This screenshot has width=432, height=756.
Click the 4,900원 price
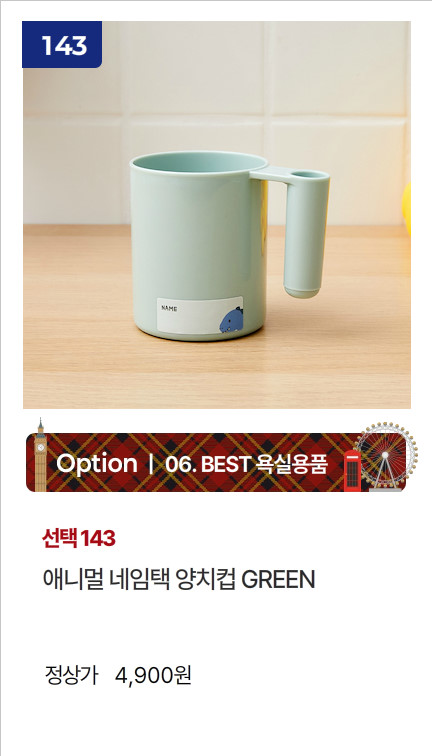[x=153, y=676]
